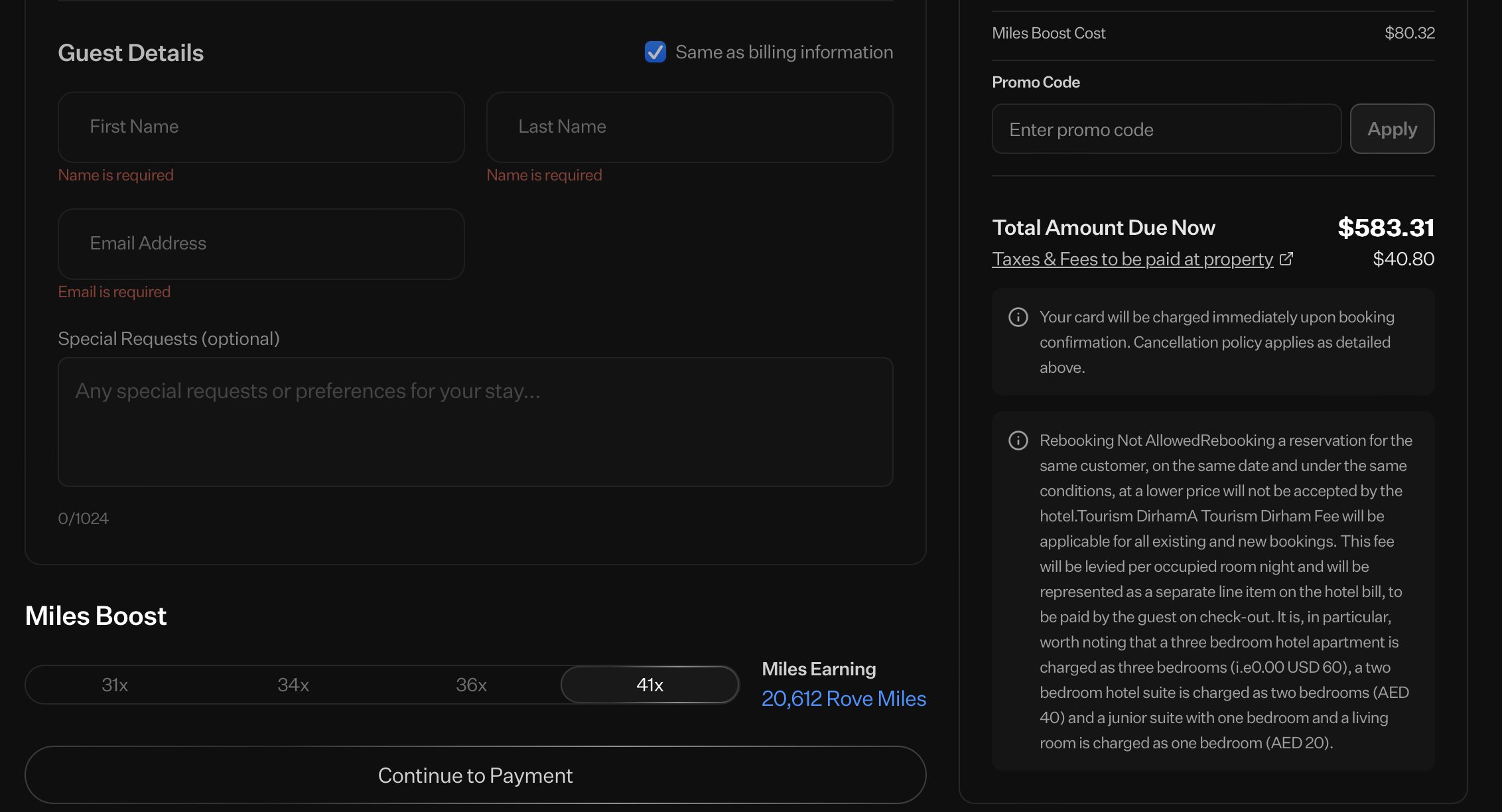The height and width of the screenshot is (812, 1502).
Task: Open the external link icon after Taxes & Fees
Action: pos(1287,259)
